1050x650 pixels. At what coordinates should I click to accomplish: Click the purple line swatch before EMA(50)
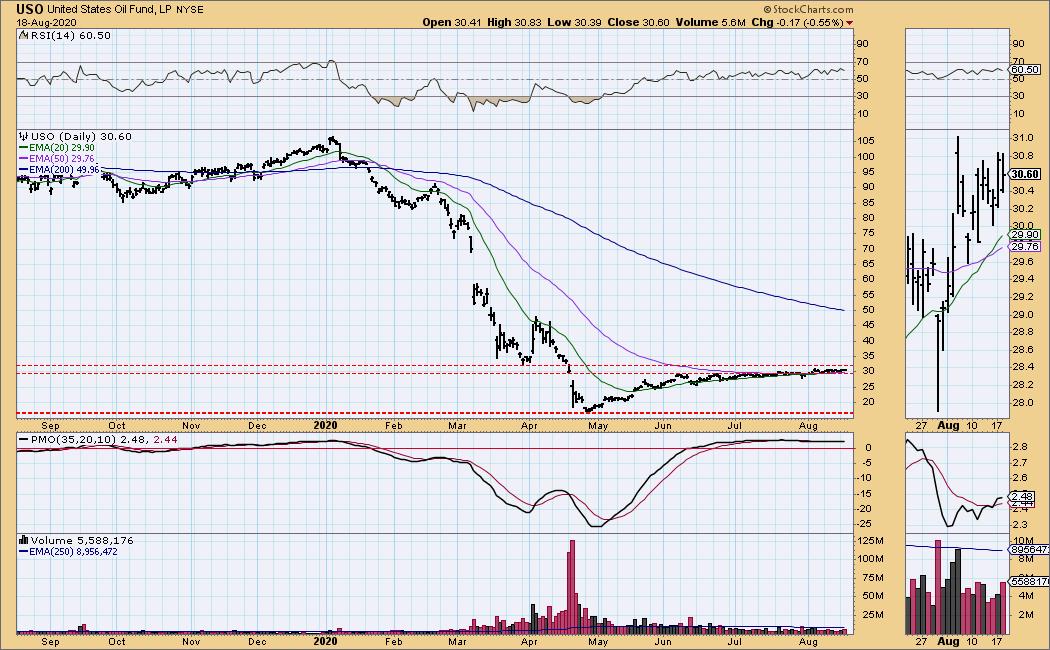pos(23,159)
